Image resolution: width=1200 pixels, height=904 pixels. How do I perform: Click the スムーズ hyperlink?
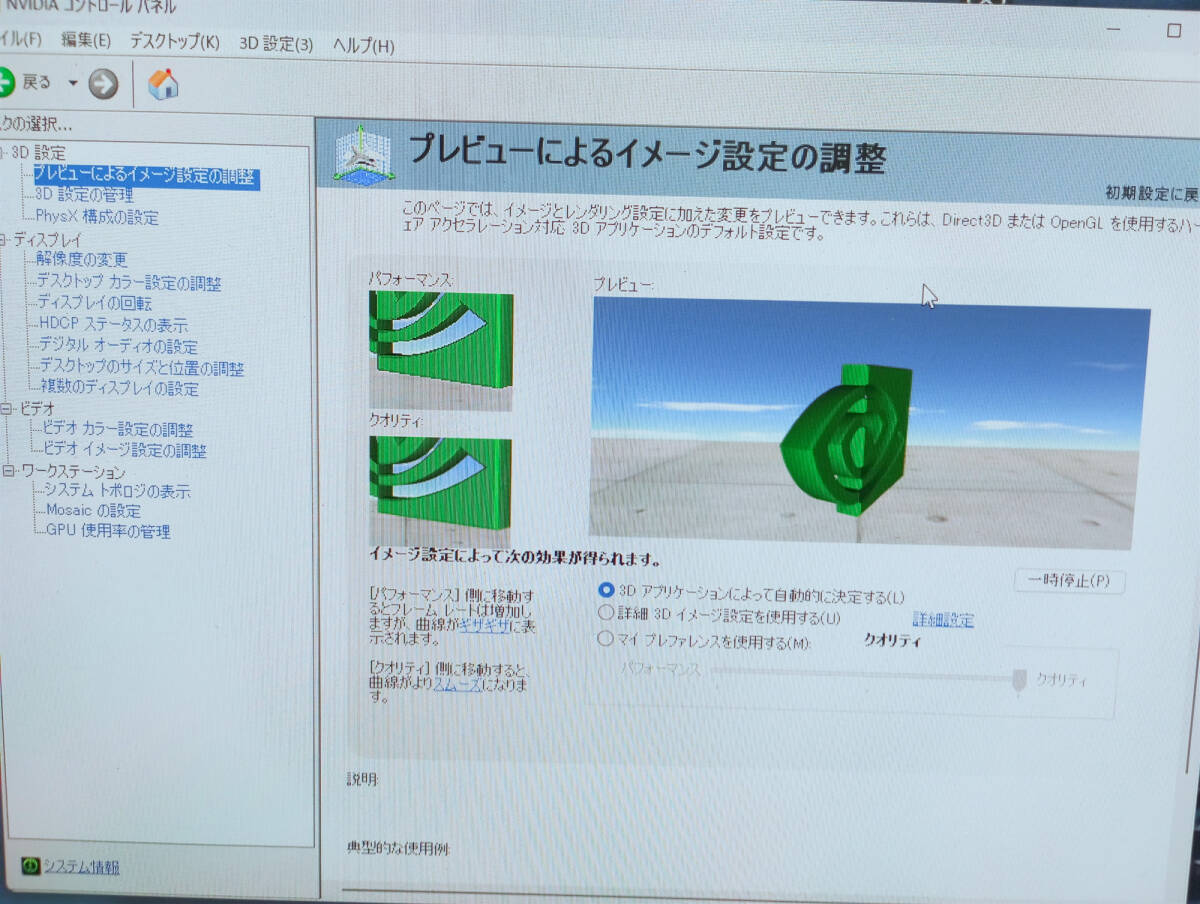(457, 683)
